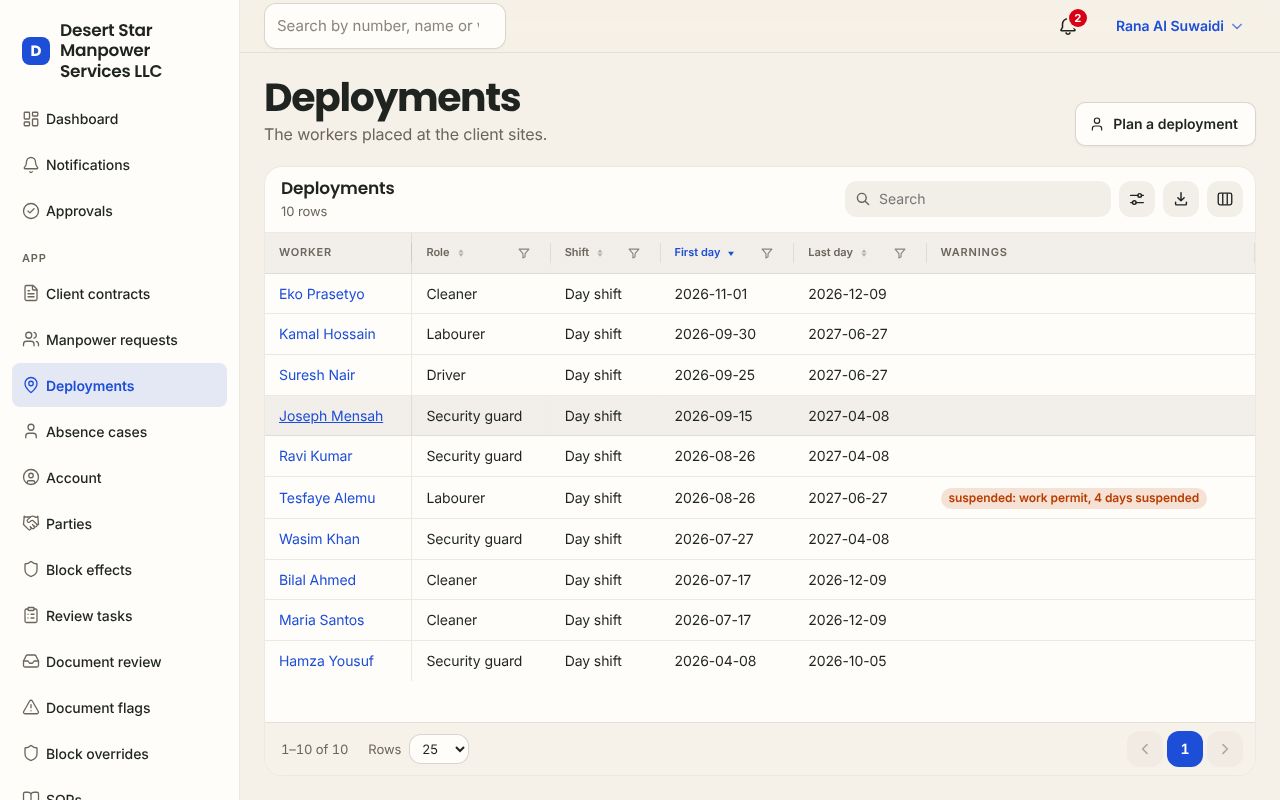Open the notifications bell icon
The height and width of the screenshot is (800, 1280).
[1068, 26]
